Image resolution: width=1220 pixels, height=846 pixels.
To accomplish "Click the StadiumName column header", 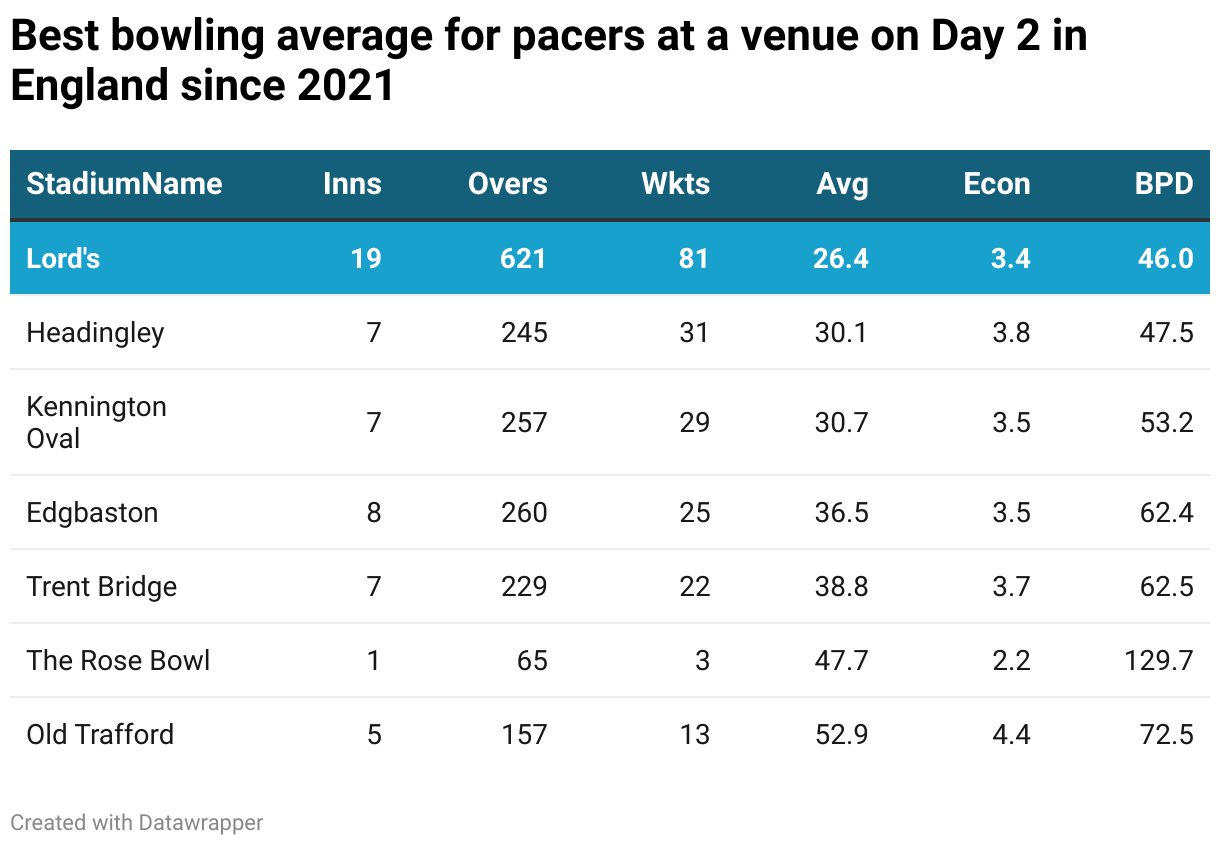I will tap(124, 184).
